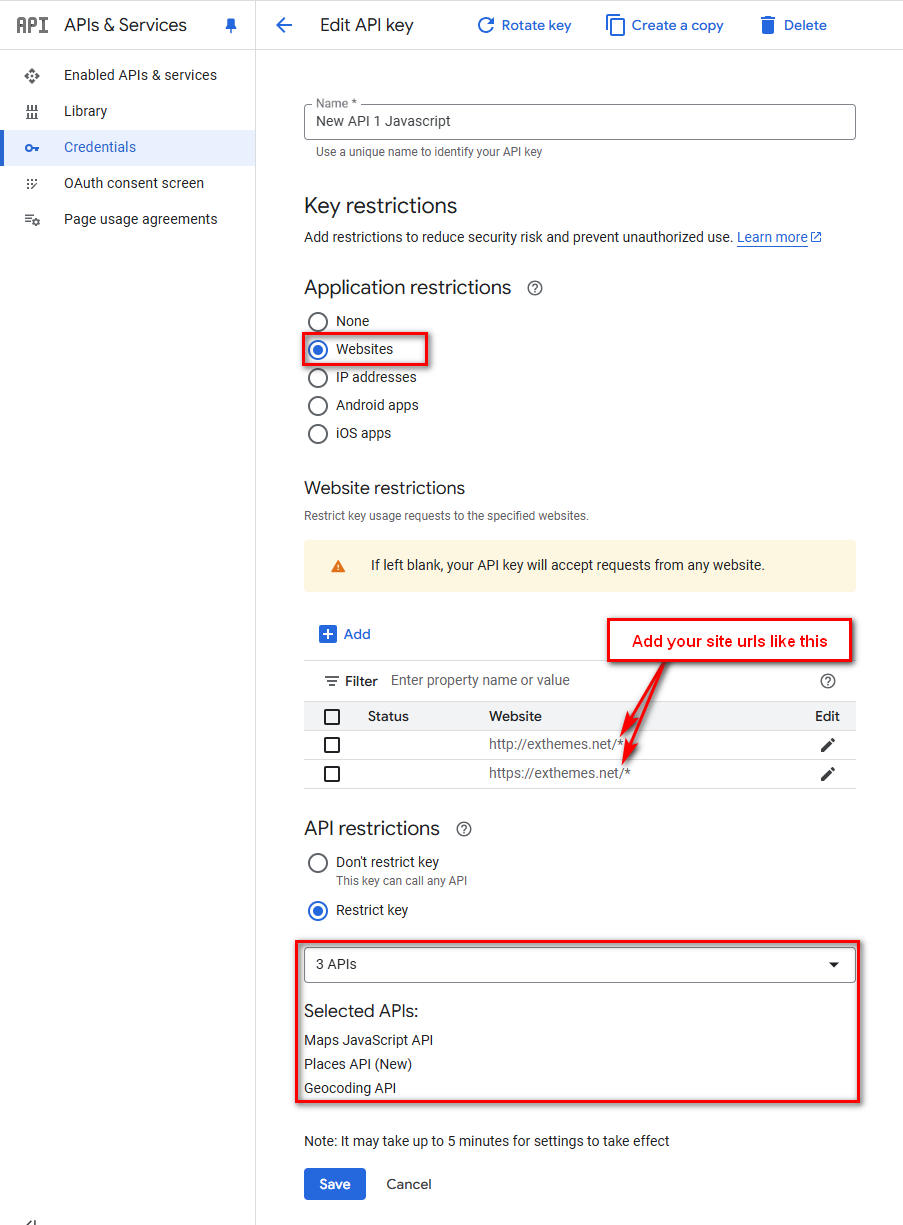Click help icon next to API restrictions
The width and height of the screenshot is (903, 1225).
[x=464, y=829]
